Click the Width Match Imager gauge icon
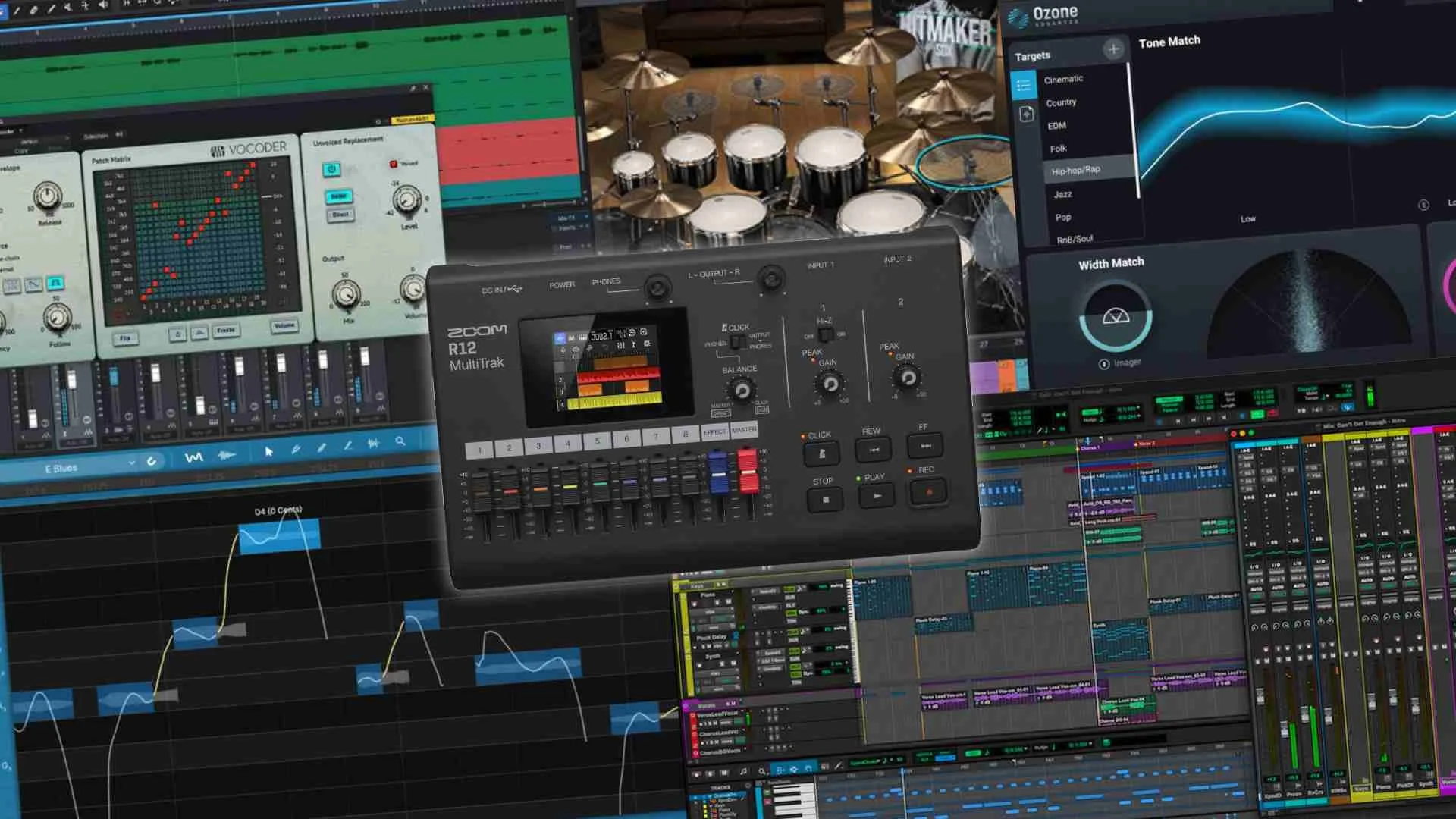The width and height of the screenshot is (1456, 819). [1115, 317]
